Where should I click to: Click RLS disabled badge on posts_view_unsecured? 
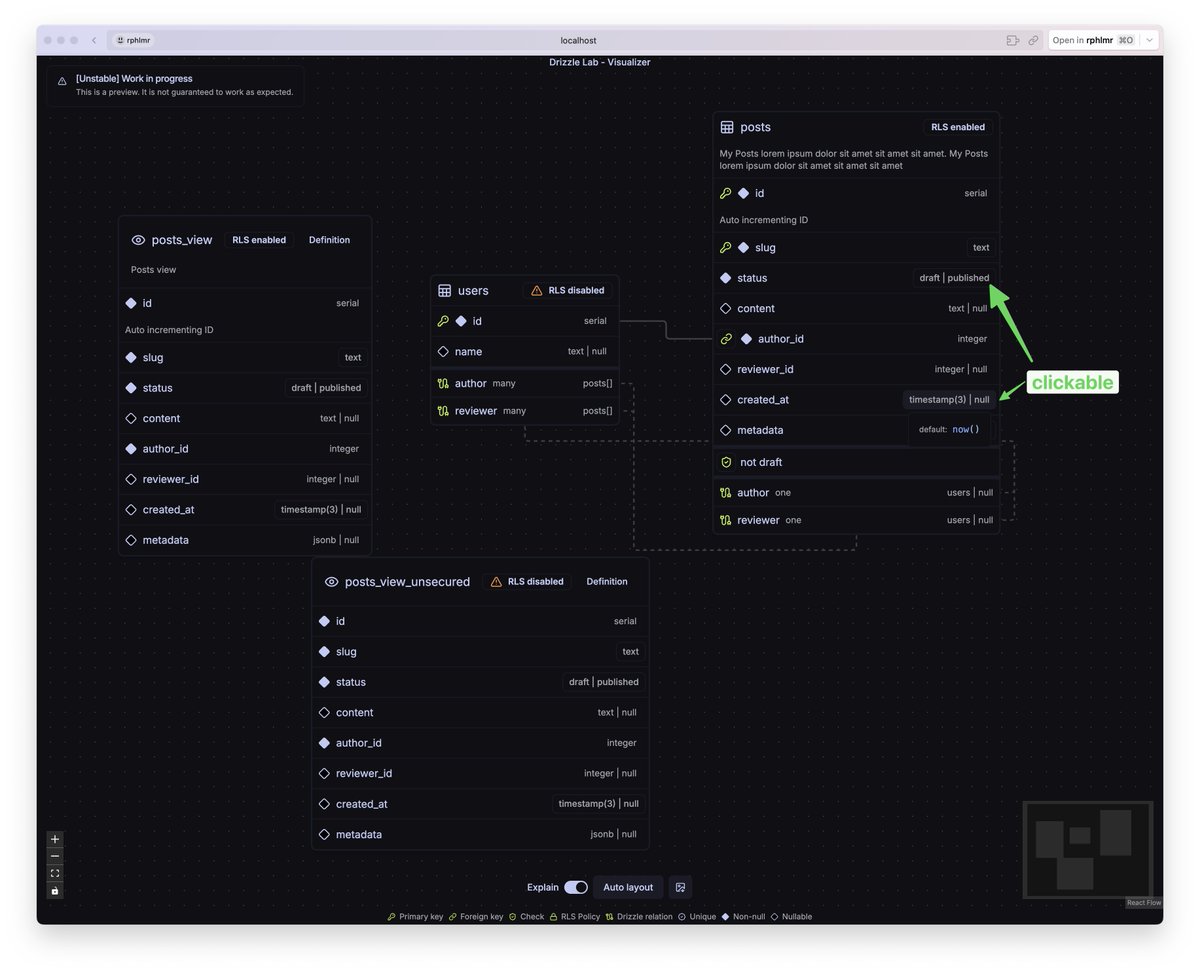click(526, 582)
